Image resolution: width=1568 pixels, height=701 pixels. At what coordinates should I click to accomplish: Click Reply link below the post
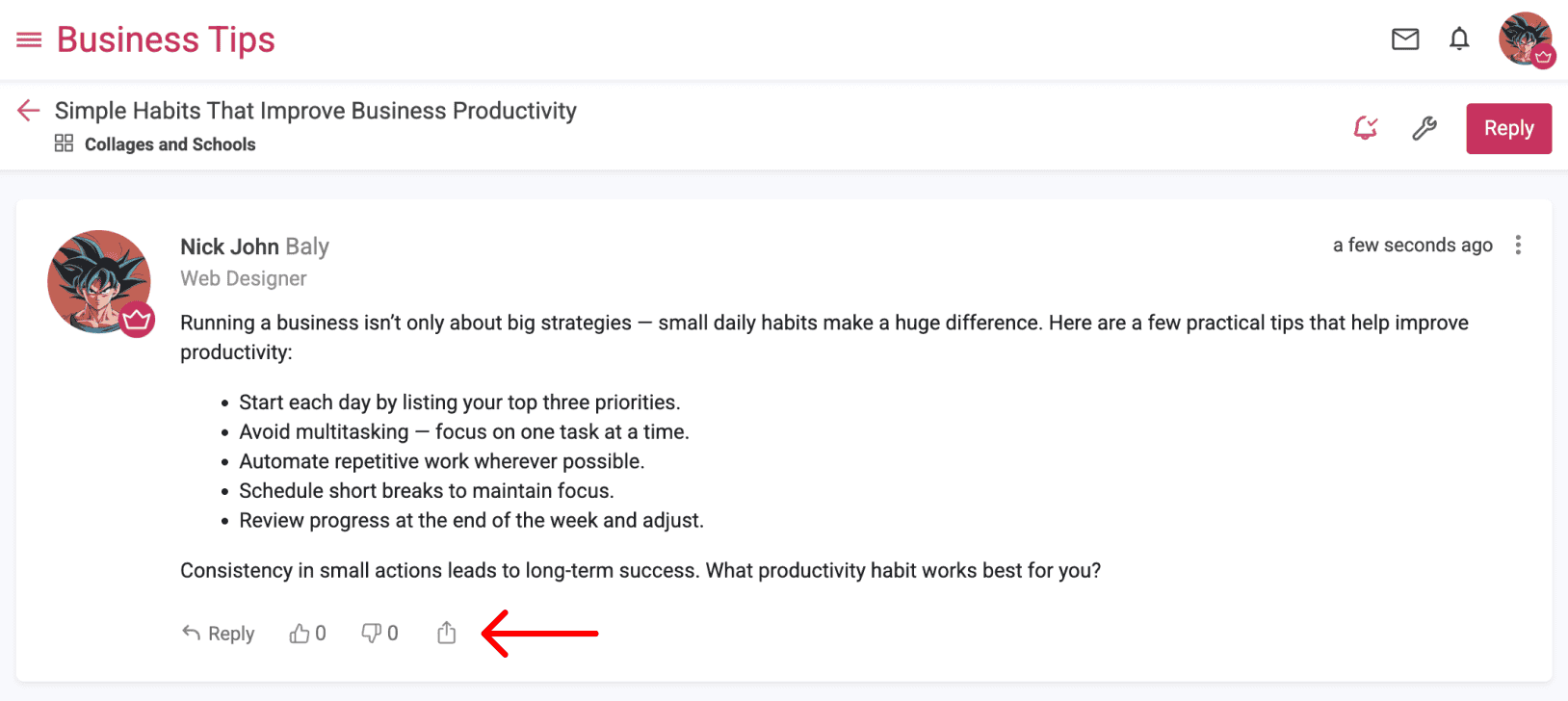(219, 633)
